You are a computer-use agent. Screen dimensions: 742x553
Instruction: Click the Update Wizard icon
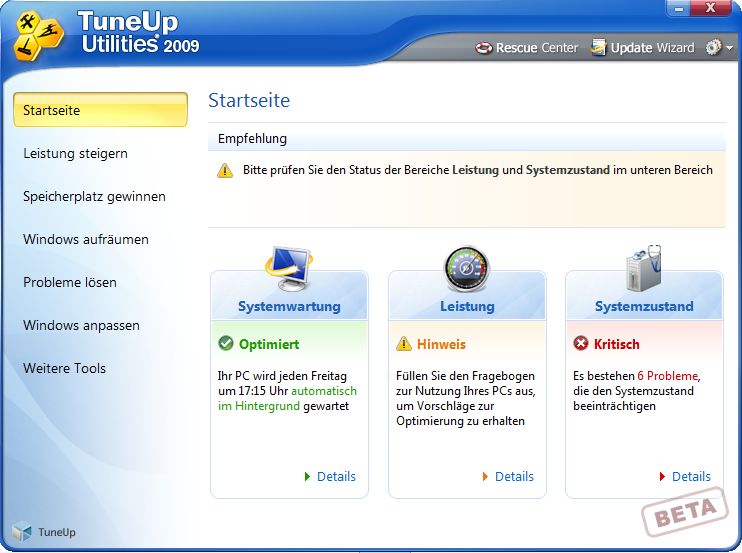click(x=599, y=48)
